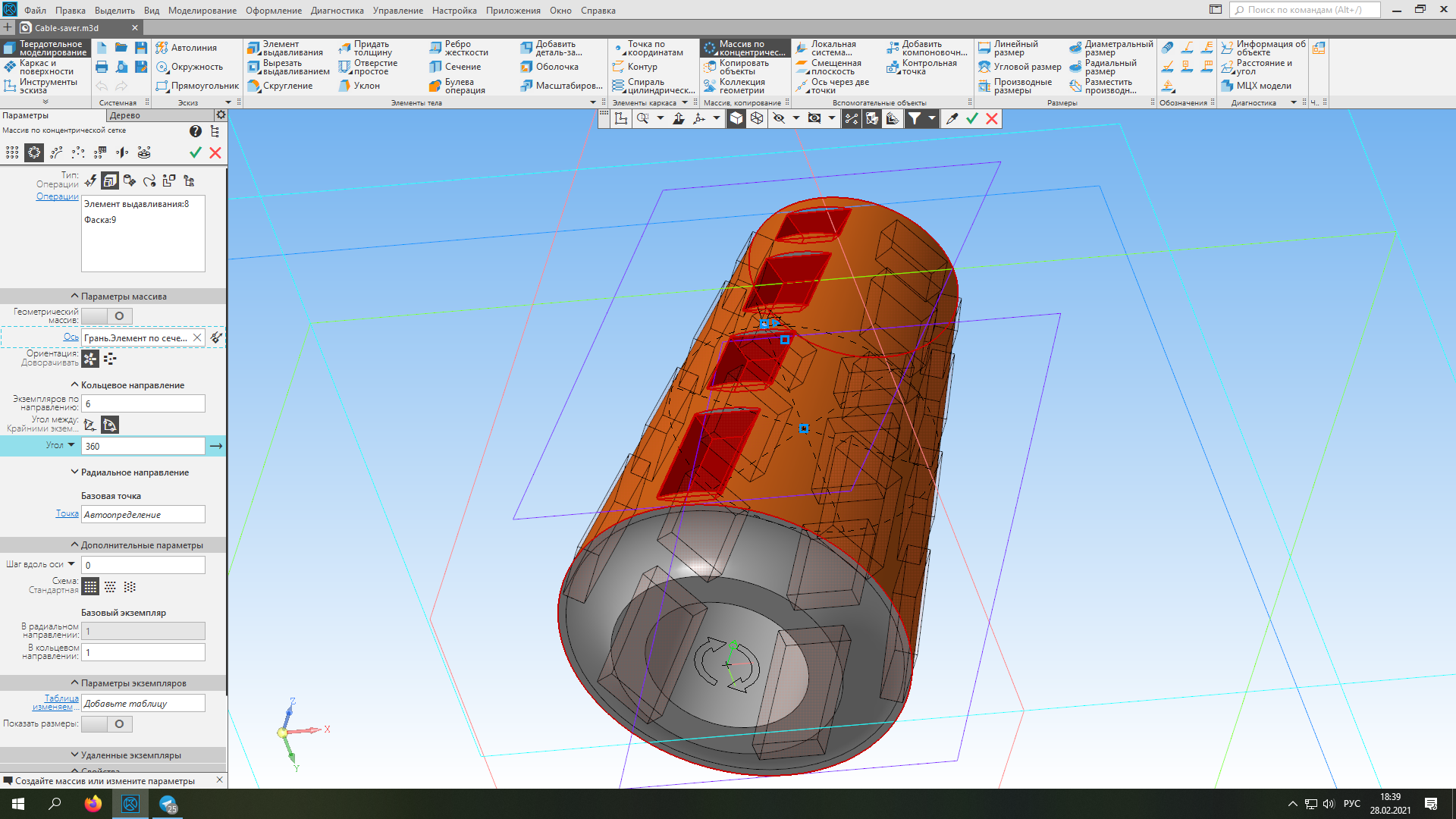Screen dimensions: 1456x819
Task: Choose the Curves type icon
Action: point(149,180)
